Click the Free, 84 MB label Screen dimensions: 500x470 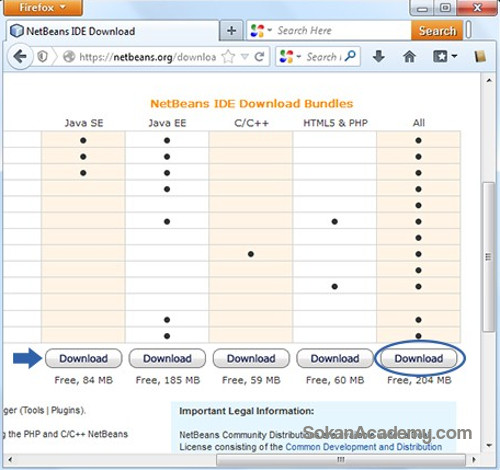click(x=84, y=380)
